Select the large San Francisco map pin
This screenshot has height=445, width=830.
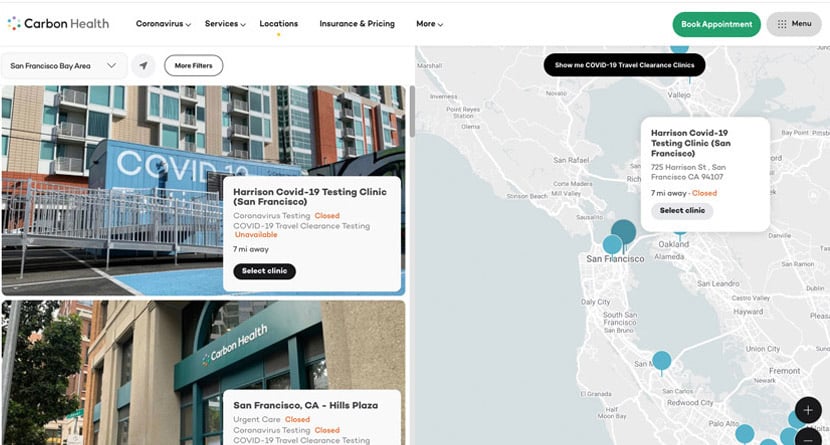click(624, 234)
